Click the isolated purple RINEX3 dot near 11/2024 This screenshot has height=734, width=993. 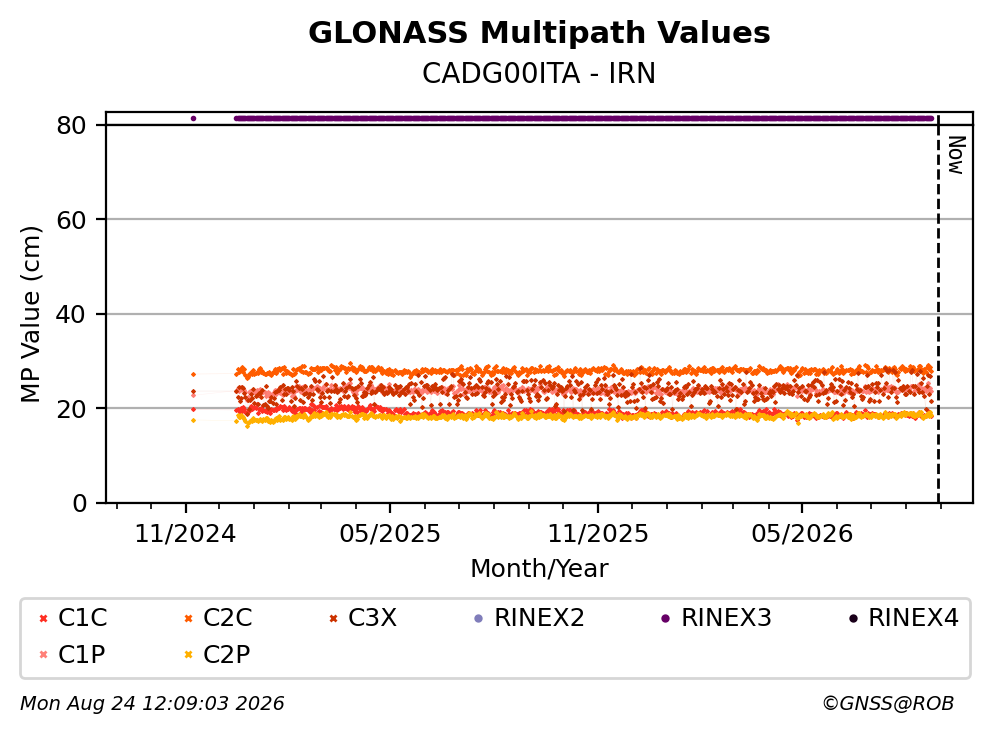193,118
